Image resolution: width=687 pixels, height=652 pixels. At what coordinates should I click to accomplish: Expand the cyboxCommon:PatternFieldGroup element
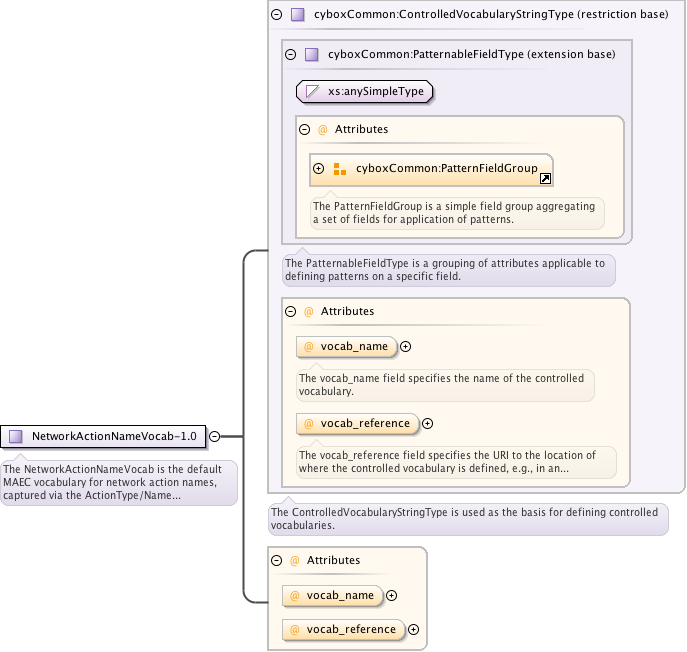tap(319, 168)
